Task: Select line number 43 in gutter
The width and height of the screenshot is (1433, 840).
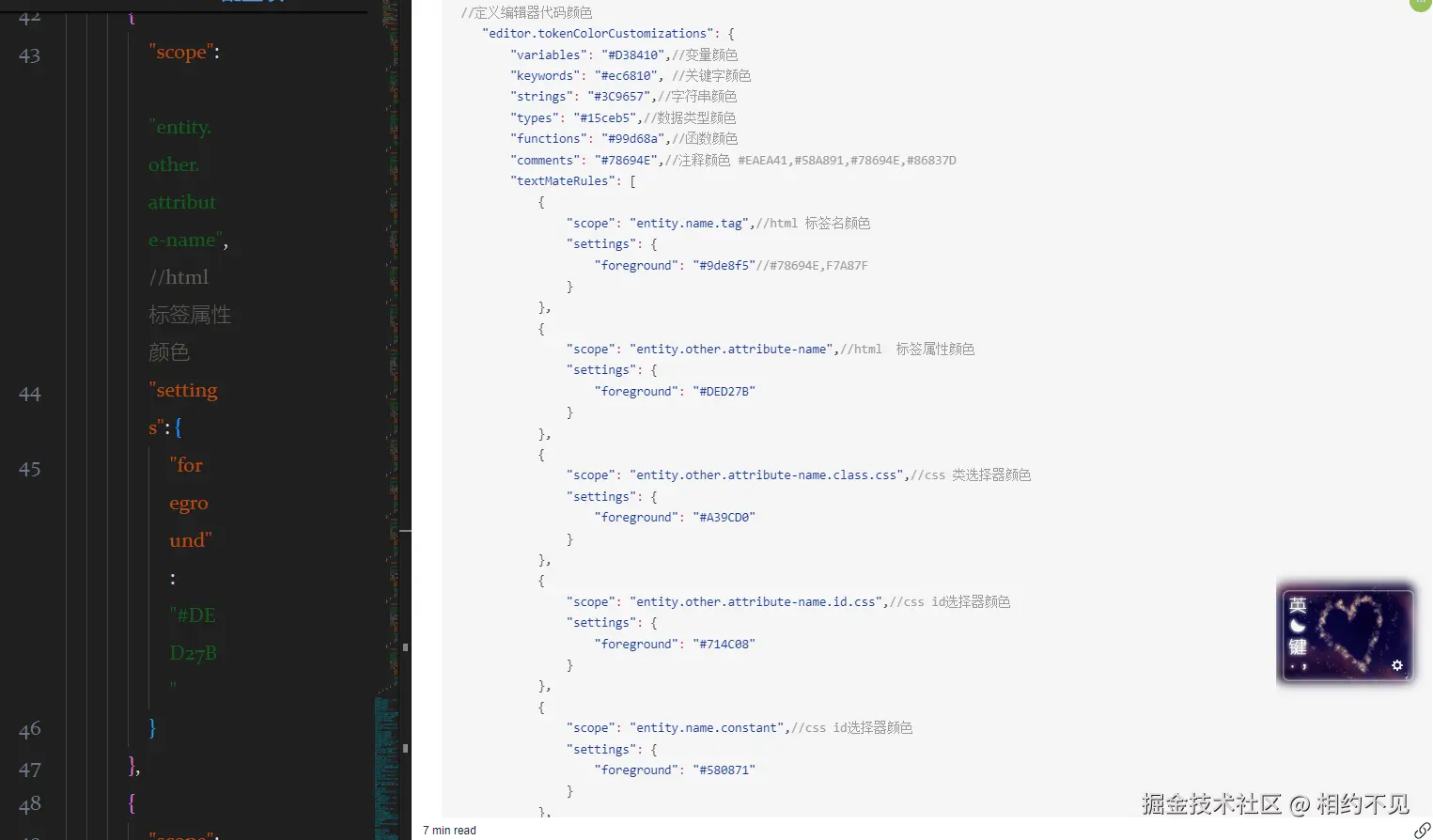Action: point(29,55)
